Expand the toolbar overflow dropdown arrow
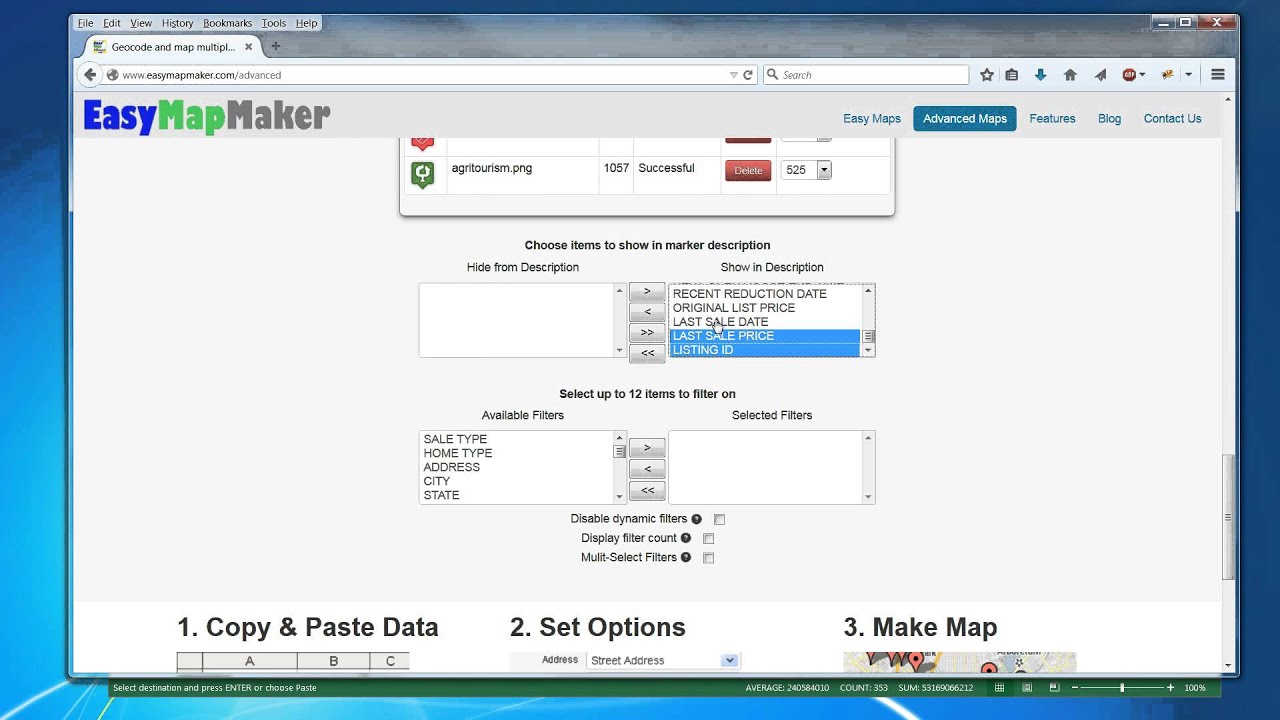Image resolution: width=1280 pixels, height=720 pixels. click(1188, 75)
